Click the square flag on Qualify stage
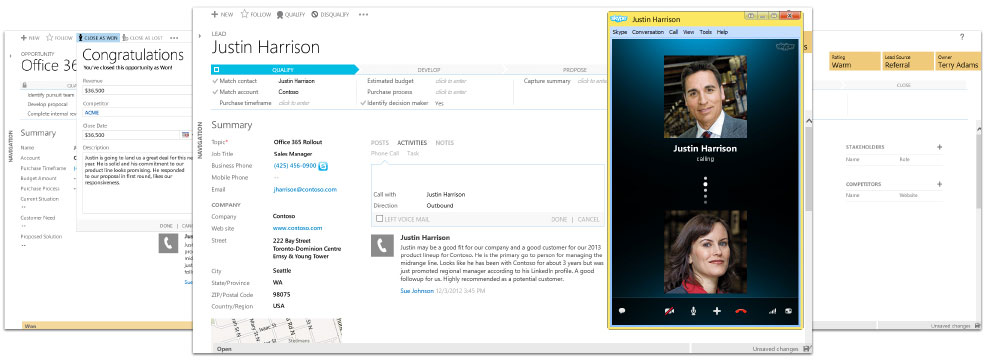 click(216, 69)
